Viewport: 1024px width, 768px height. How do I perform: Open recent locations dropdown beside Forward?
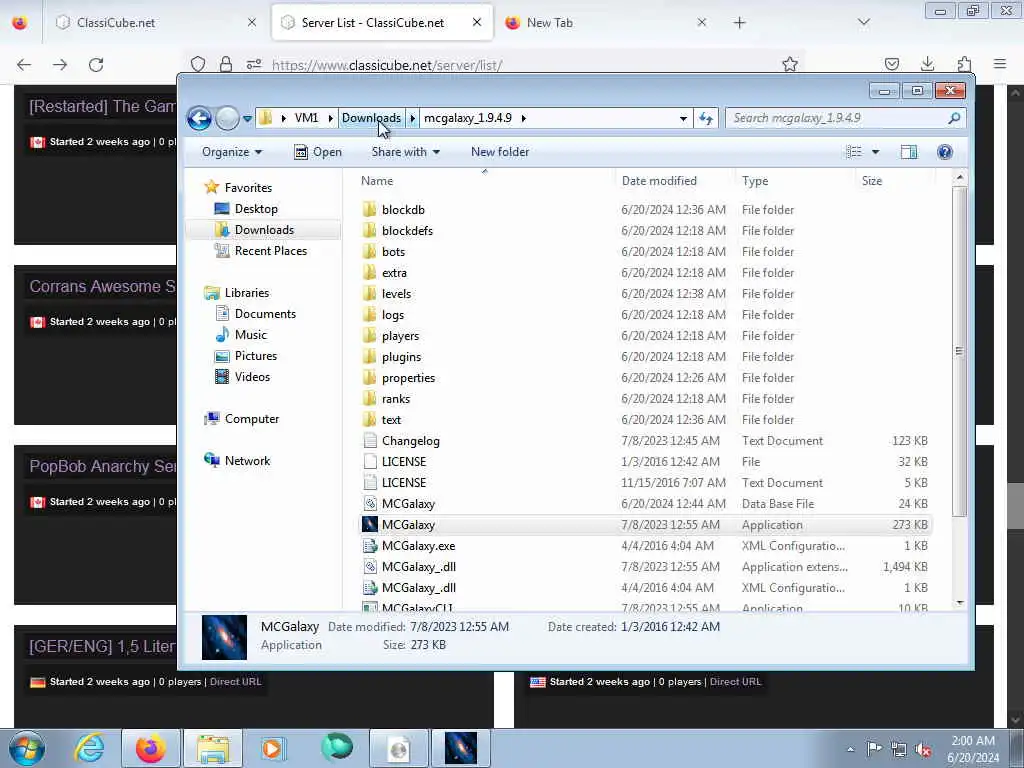[x=247, y=119]
